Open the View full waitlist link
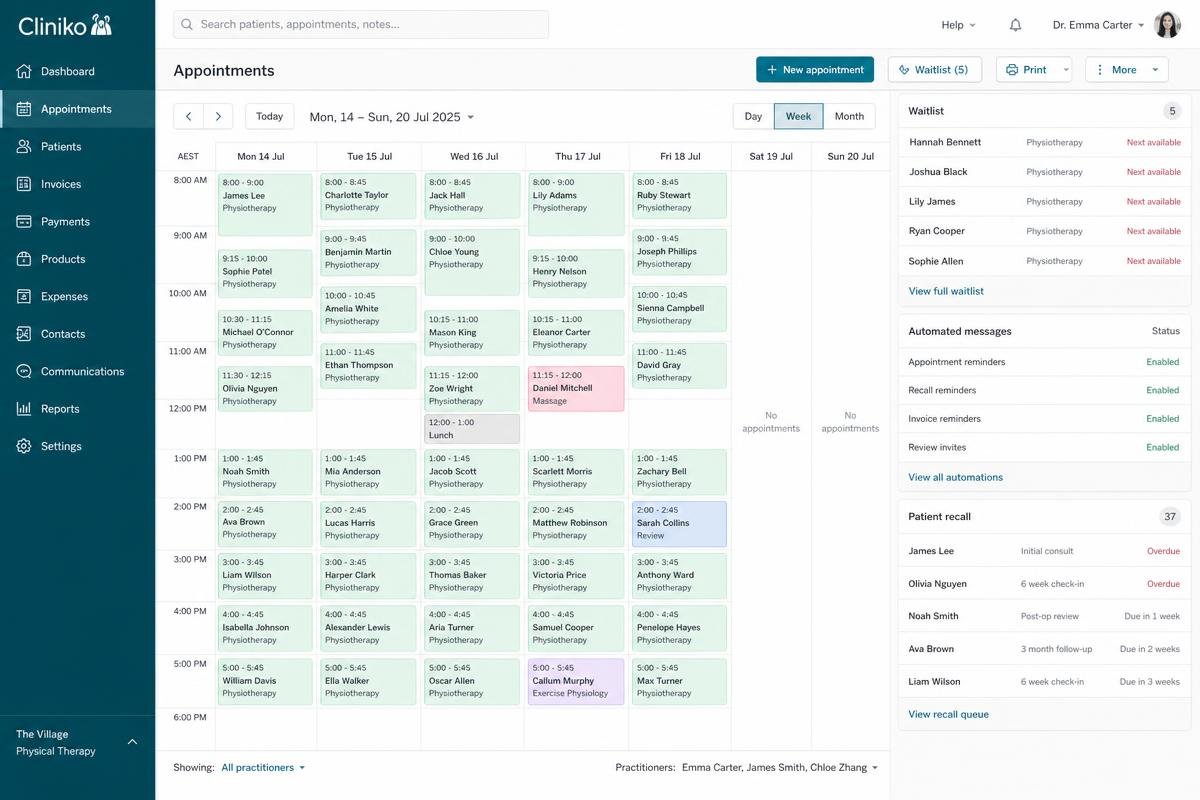The height and width of the screenshot is (800, 1200). pyautogui.click(x=946, y=291)
